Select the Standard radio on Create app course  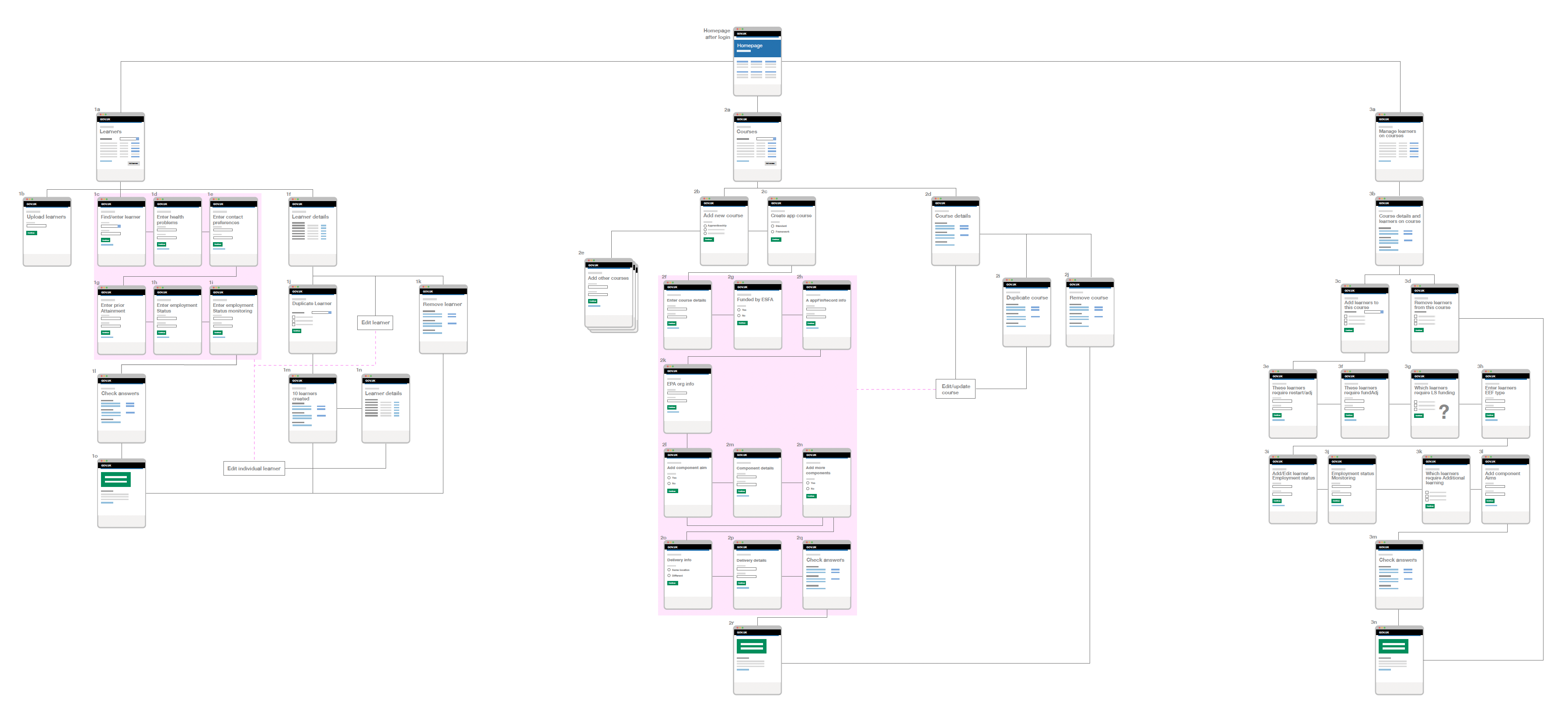click(x=773, y=226)
